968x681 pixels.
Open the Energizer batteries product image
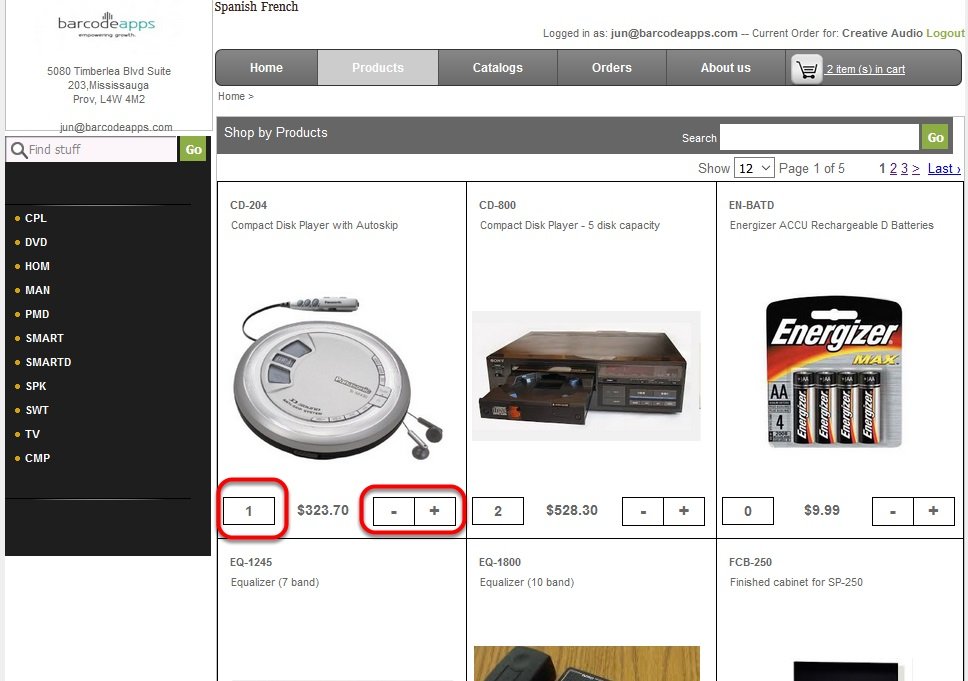(x=834, y=372)
